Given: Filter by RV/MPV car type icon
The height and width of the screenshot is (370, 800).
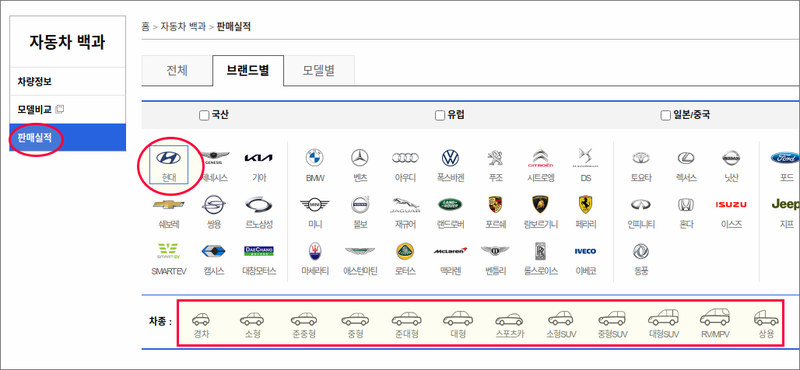Looking at the screenshot, I should pyautogui.click(x=715, y=317).
